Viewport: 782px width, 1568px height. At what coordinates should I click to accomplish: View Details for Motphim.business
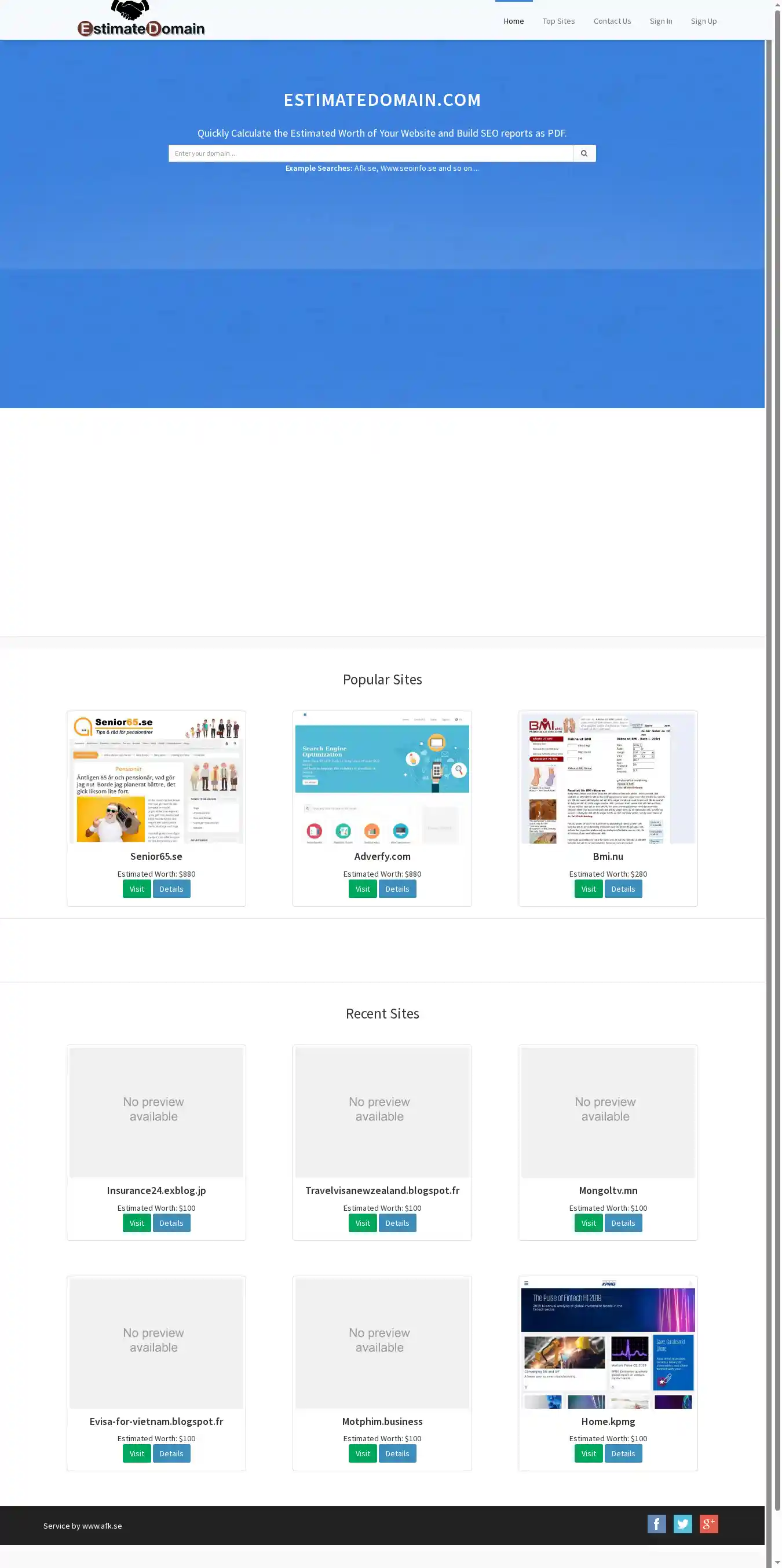point(397,1453)
